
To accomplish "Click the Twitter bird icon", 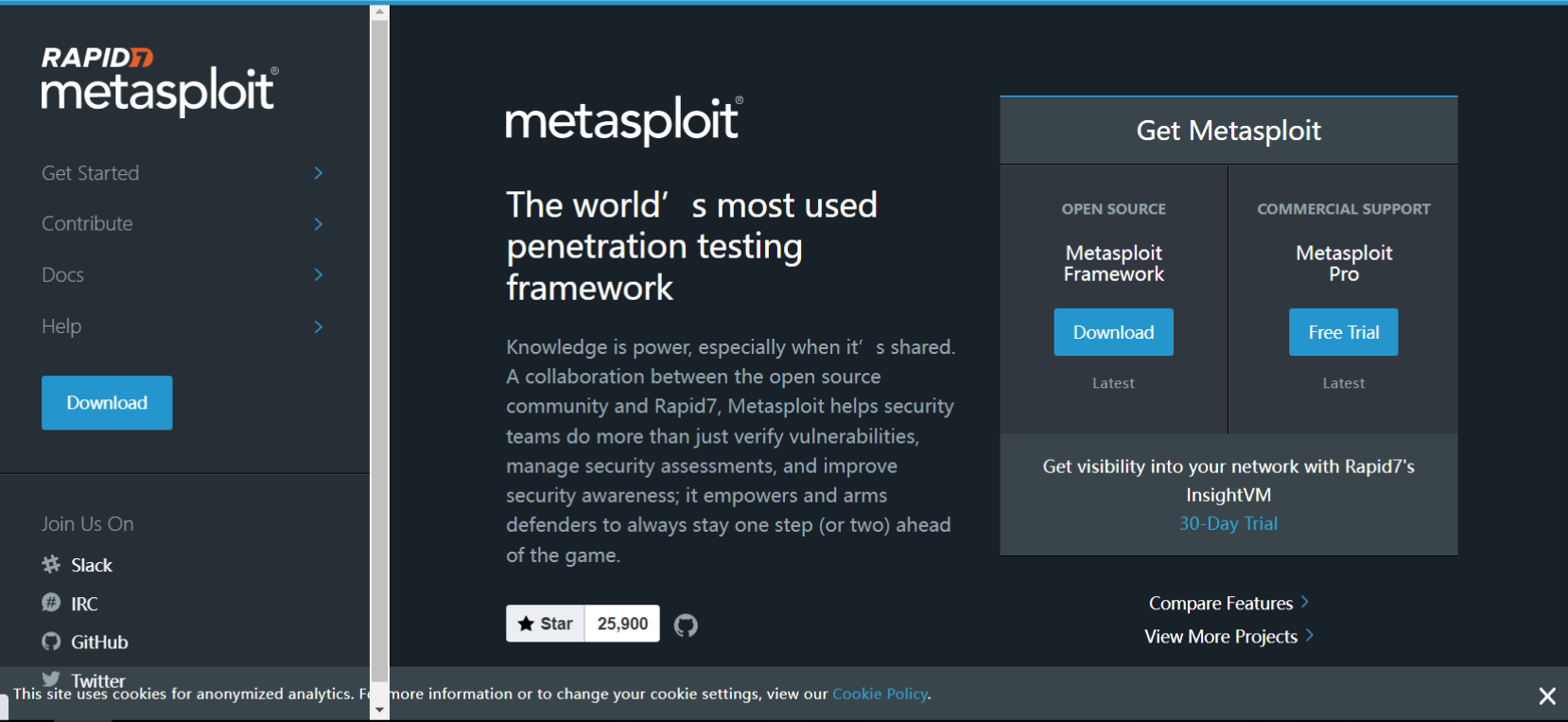I will point(51,678).
